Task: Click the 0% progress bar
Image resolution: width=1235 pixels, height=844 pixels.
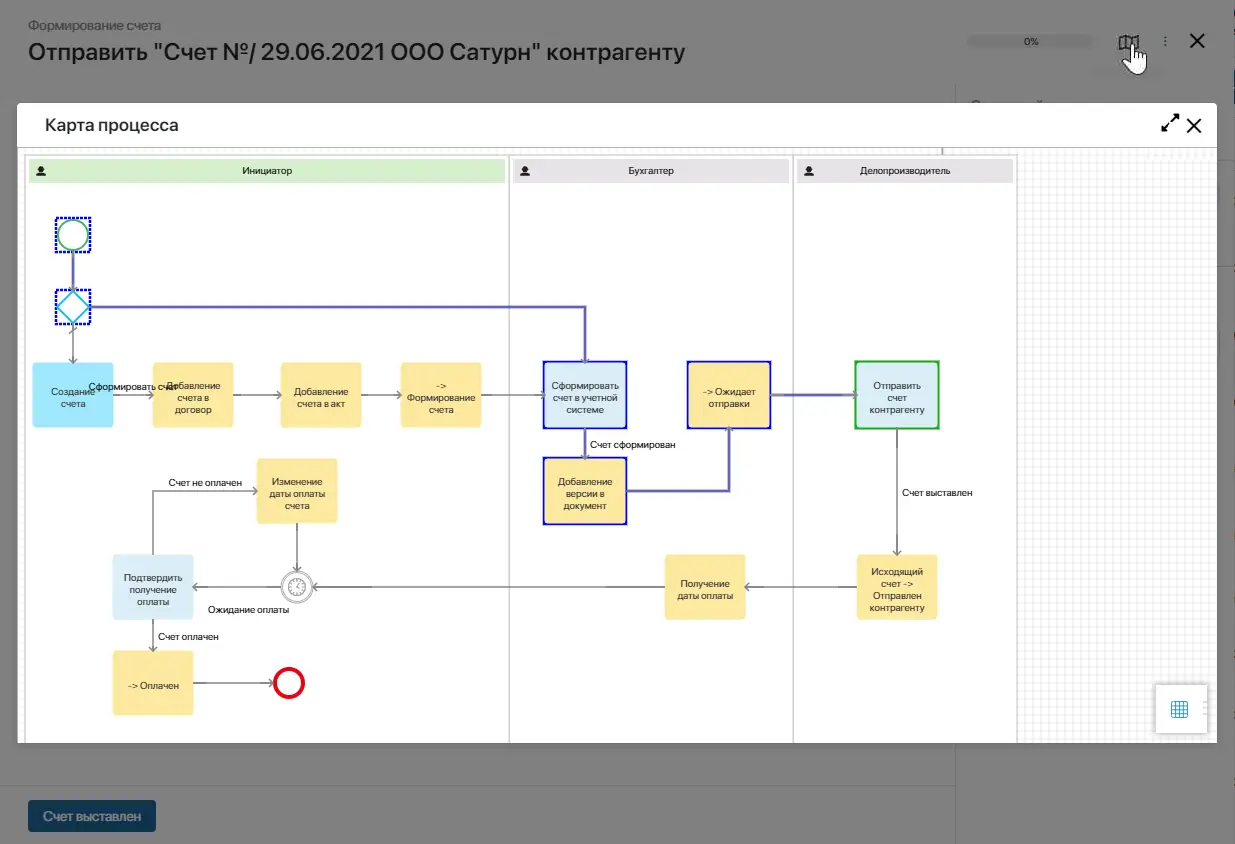Action: (x=1030, y=42)
